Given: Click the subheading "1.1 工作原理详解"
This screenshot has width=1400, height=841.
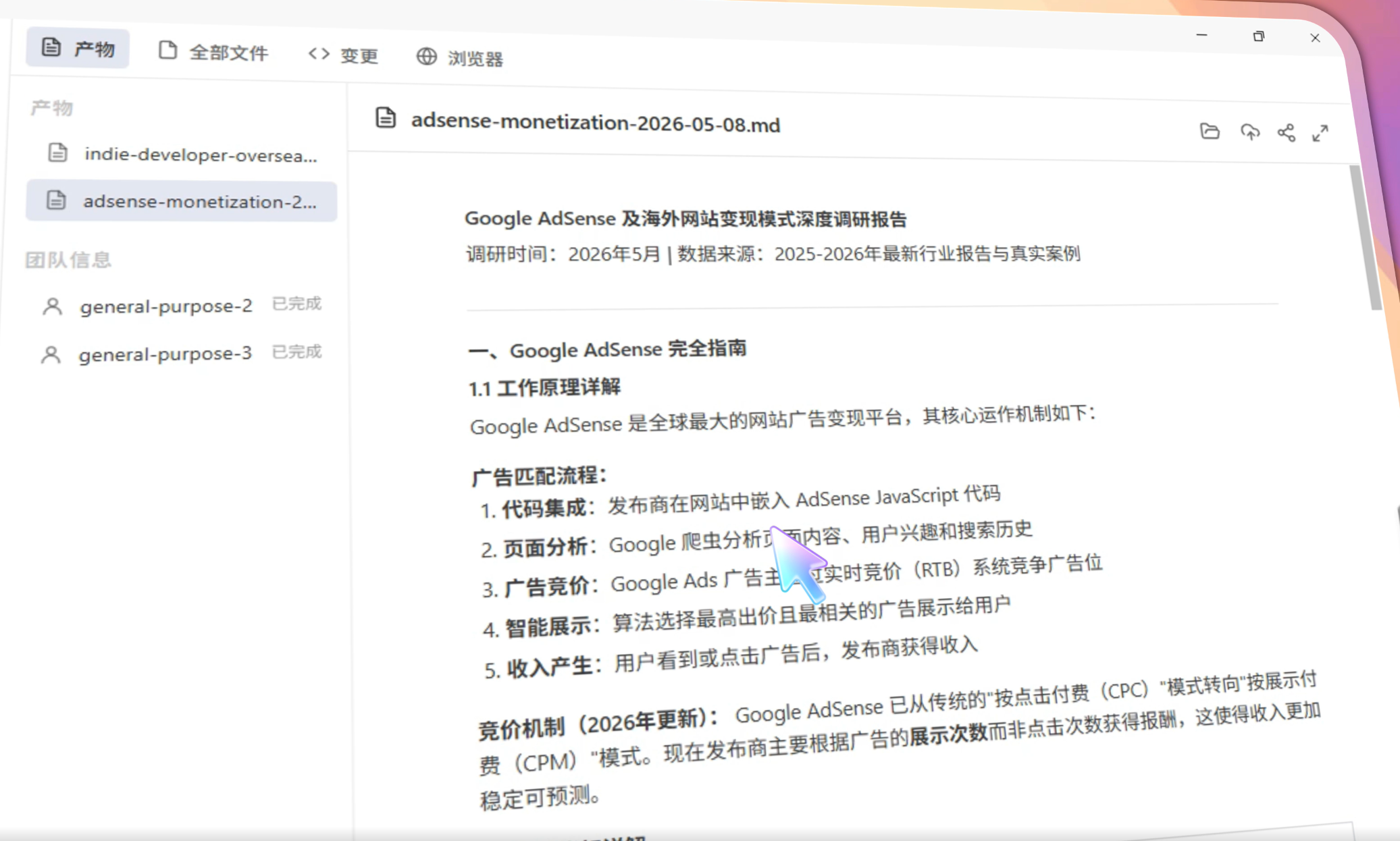Looking at the screenshot, I should (545, 387).
